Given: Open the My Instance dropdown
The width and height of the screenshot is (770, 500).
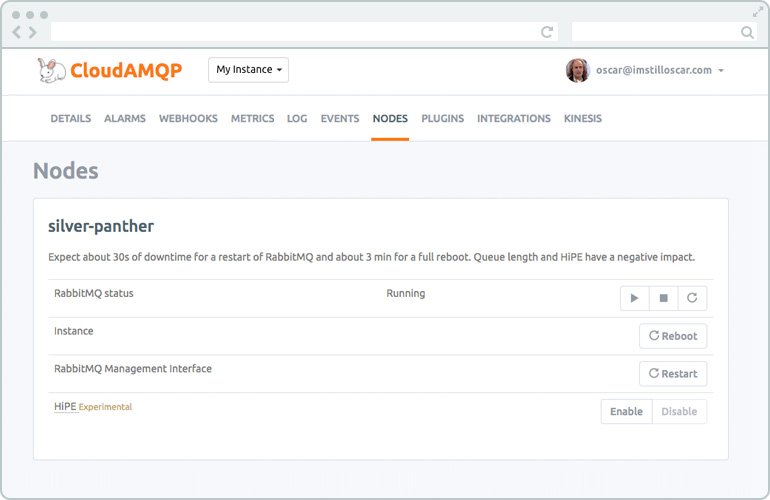Looking at the screenshot, I should tap(248, 70).
